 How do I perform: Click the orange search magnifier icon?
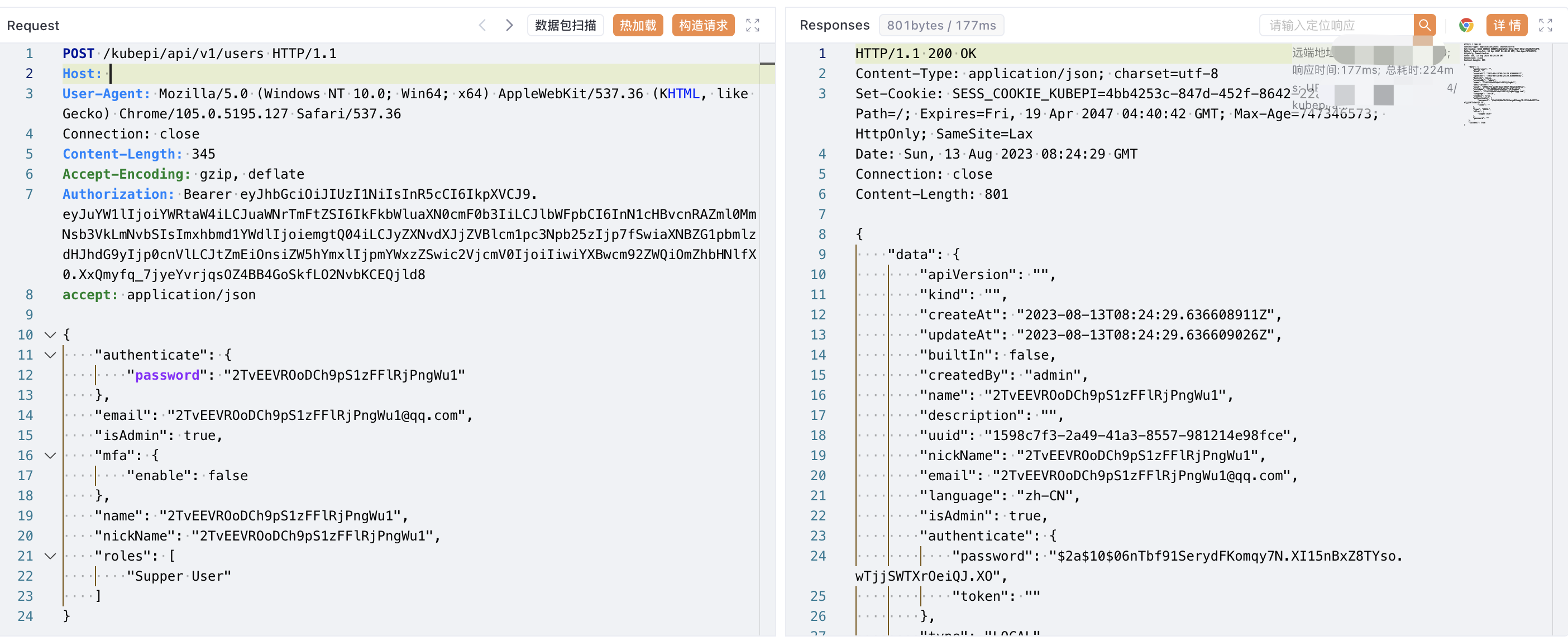tap(1424, 25)
